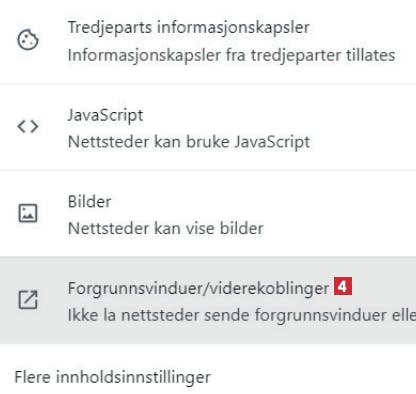Click the word 'tillates' in cookie description
The height and width of the screenshot is (394, 416).
(371, 55)
